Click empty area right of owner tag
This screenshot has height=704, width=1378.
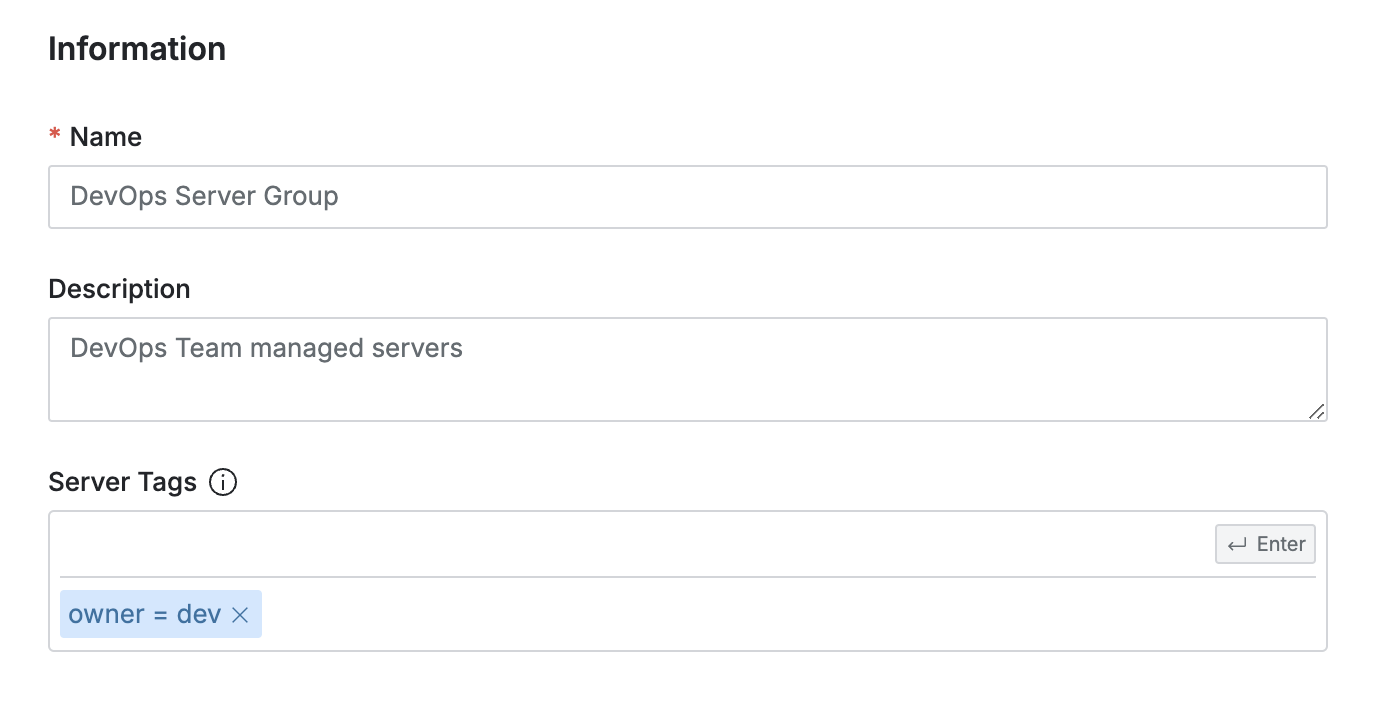point(790,614)
